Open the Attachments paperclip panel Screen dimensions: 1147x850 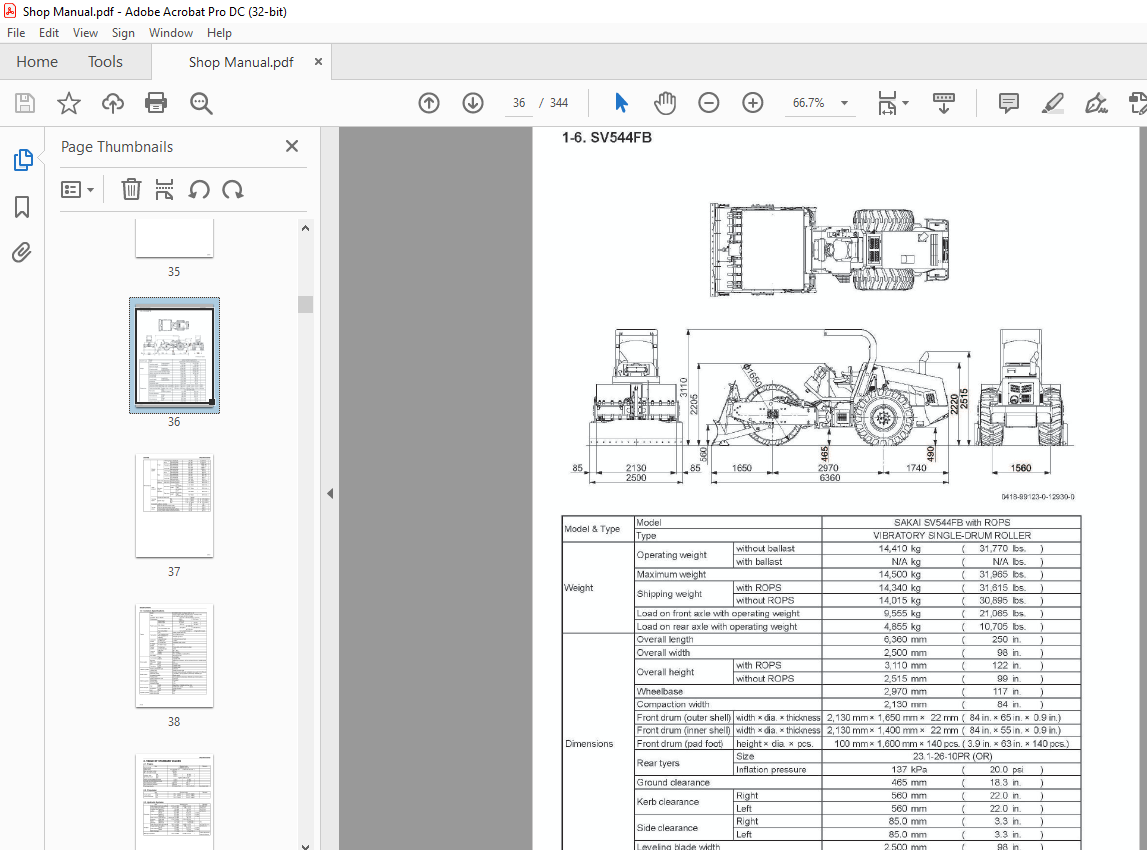22,253
